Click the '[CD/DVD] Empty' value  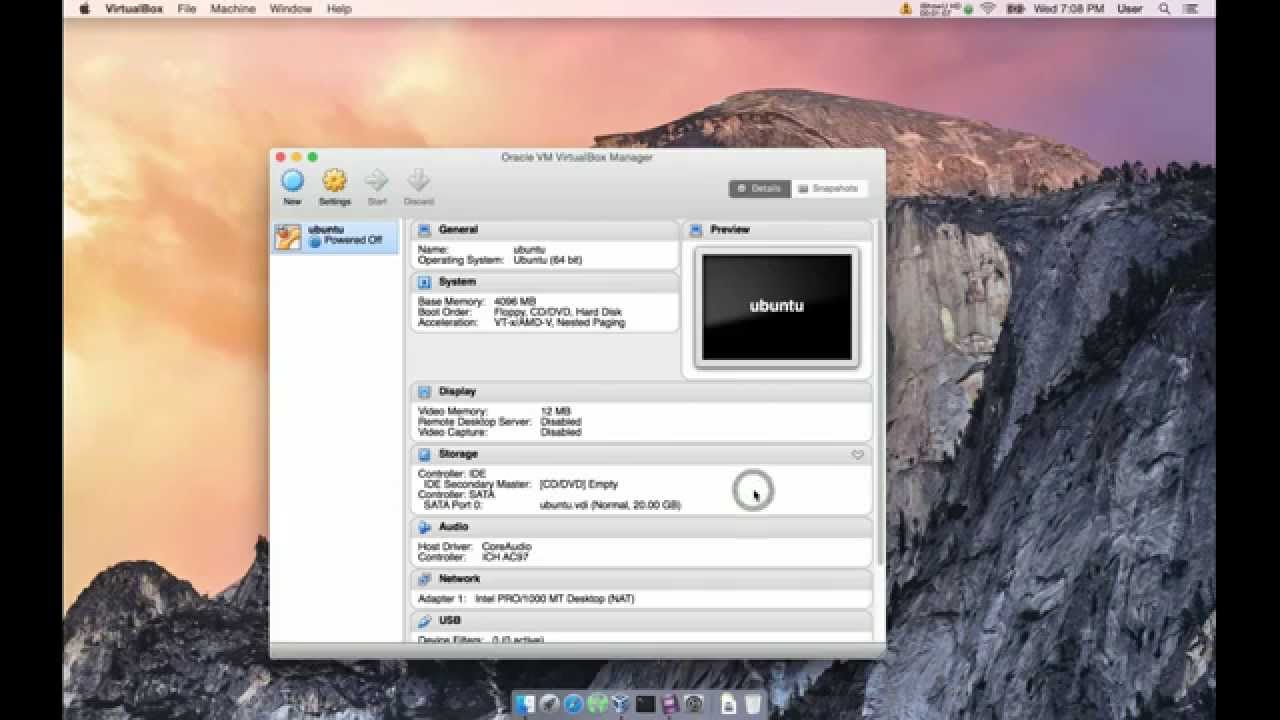point(579,484)
